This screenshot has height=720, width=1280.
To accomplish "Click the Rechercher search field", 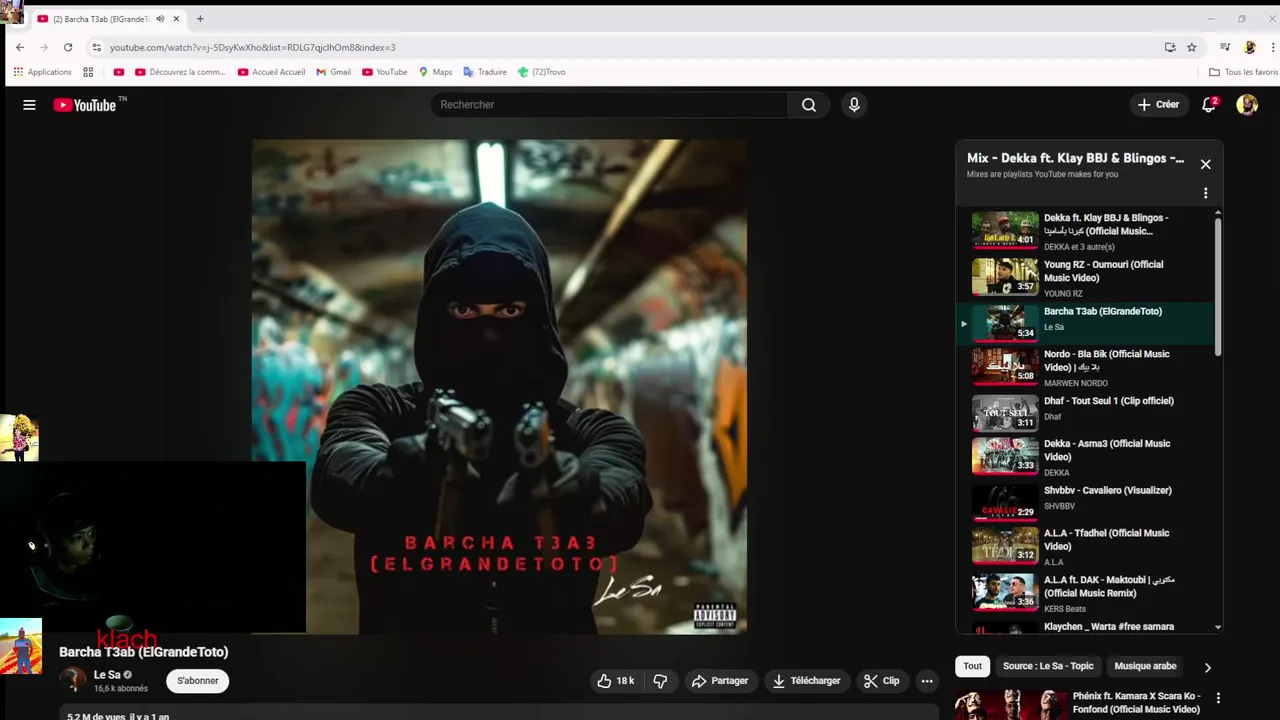I will (x=610, y=105).
